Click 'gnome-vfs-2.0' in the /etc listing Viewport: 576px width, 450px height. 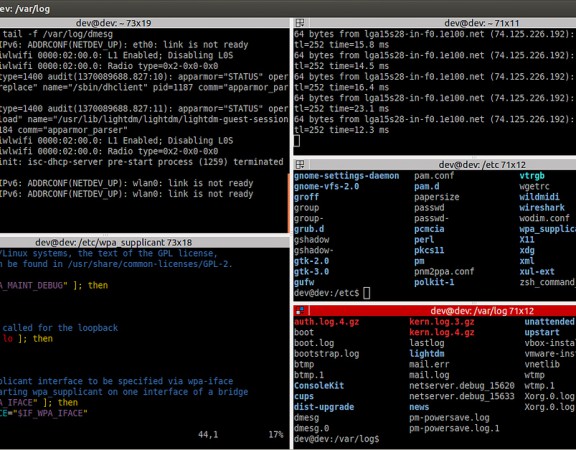326,186
